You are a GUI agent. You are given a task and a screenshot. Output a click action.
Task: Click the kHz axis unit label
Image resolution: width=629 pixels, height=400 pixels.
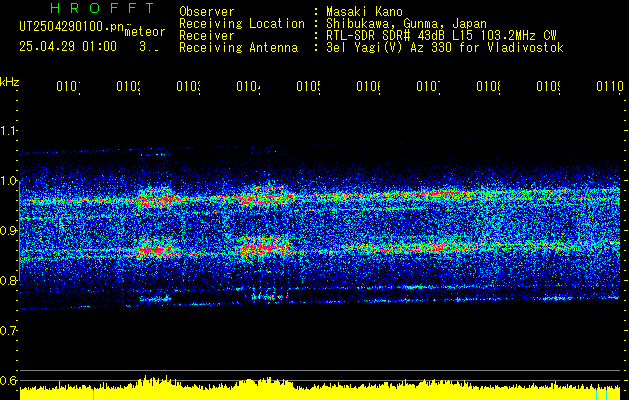click(x=10, y=82)
